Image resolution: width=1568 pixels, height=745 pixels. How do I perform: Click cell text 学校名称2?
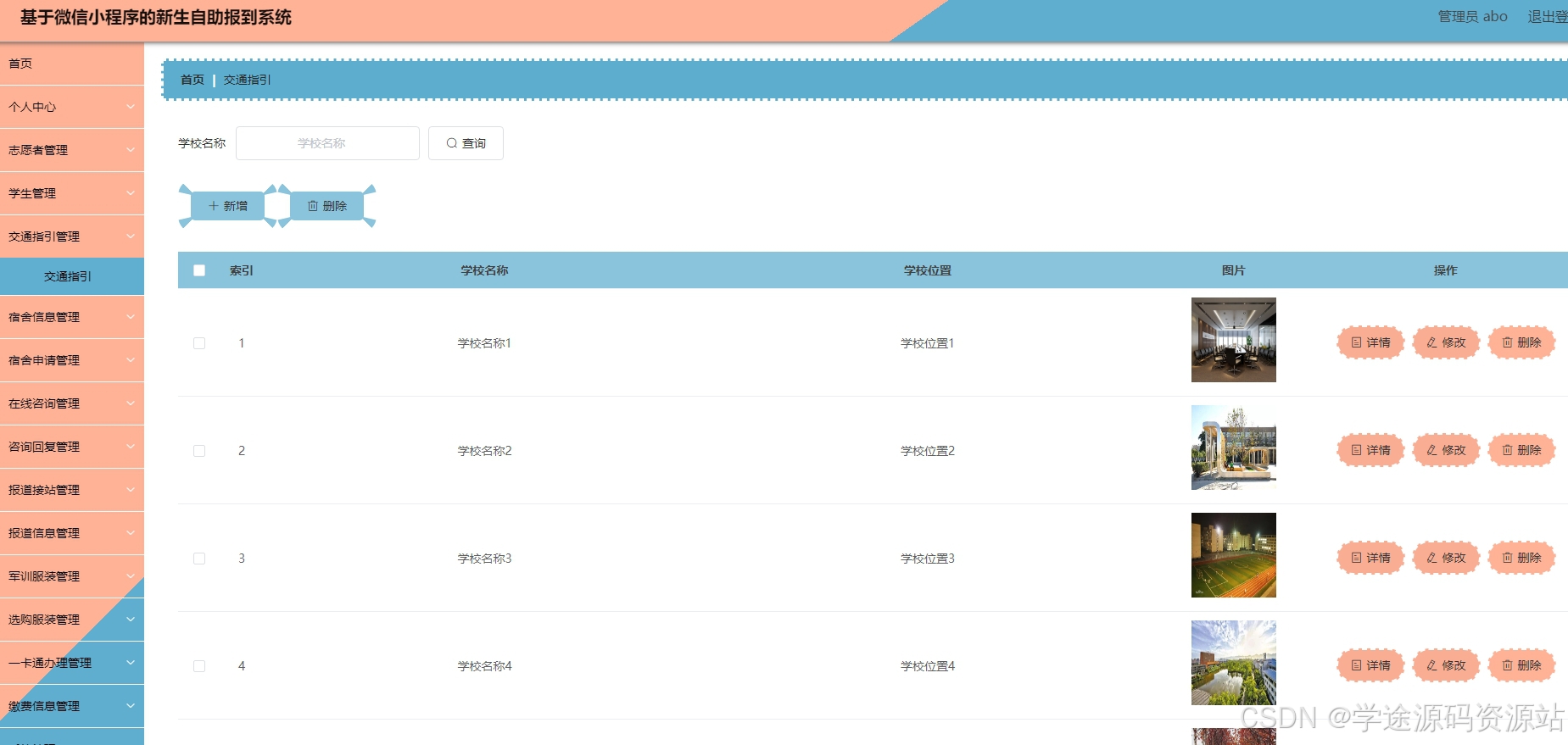(x=485, y=451)
